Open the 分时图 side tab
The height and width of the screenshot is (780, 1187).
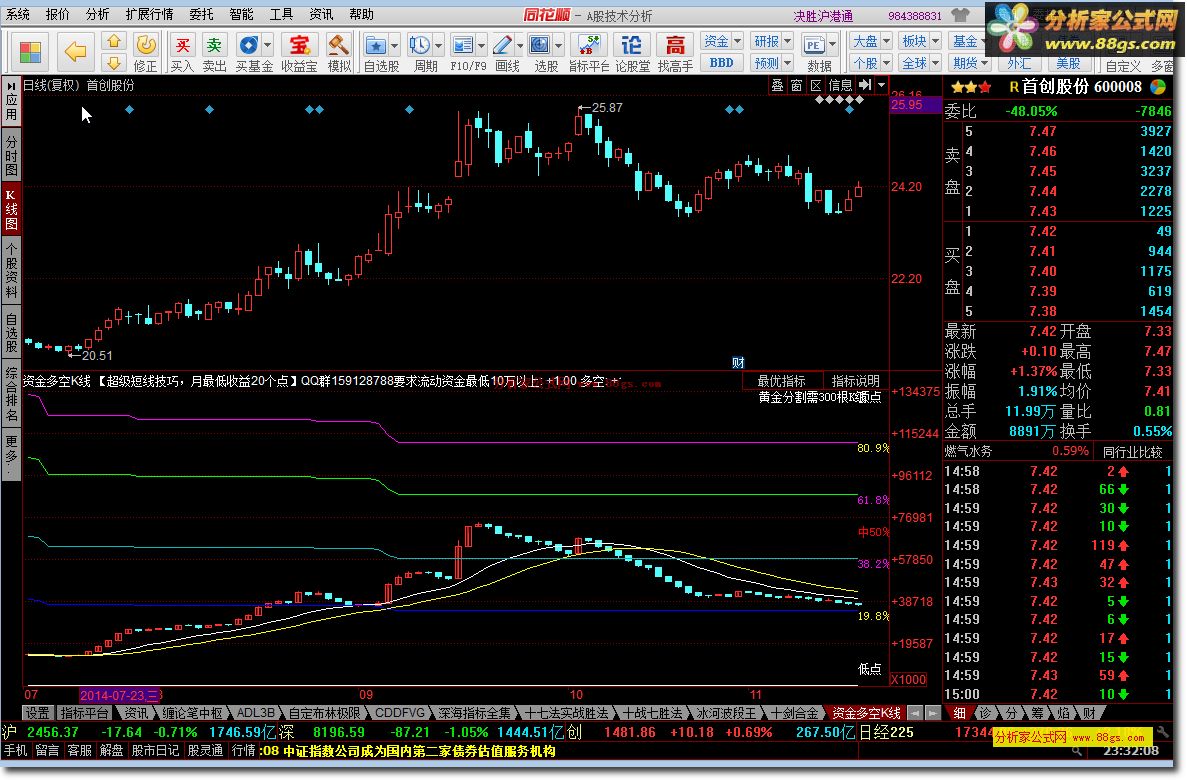click(11, 155)
